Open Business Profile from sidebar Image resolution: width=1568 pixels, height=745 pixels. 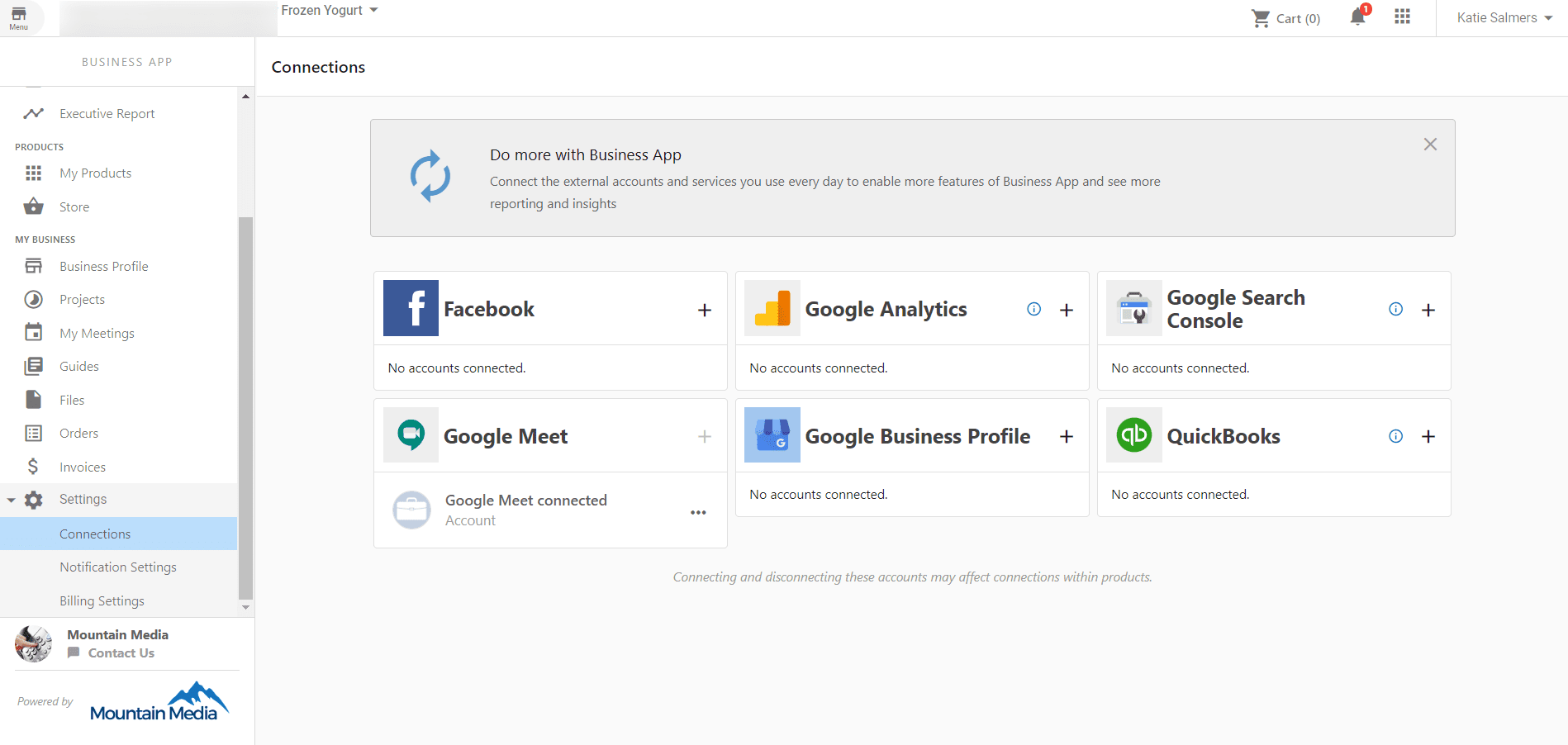[x=104, y=266]
